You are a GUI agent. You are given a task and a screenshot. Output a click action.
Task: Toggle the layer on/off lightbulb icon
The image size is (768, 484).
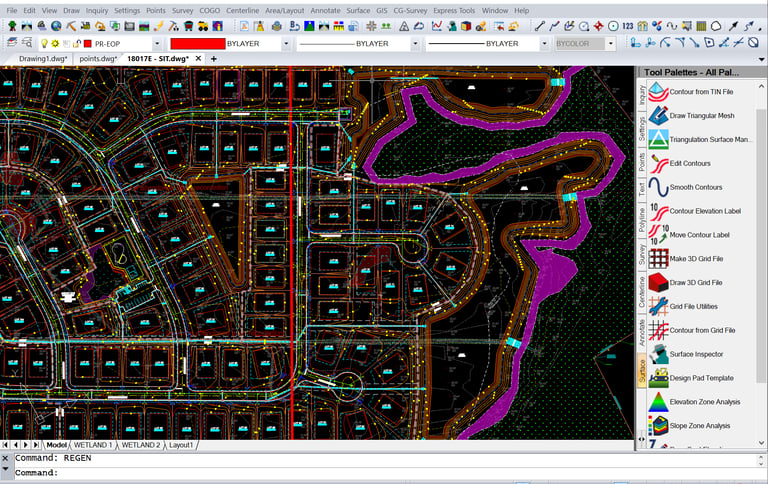(44, 44)
